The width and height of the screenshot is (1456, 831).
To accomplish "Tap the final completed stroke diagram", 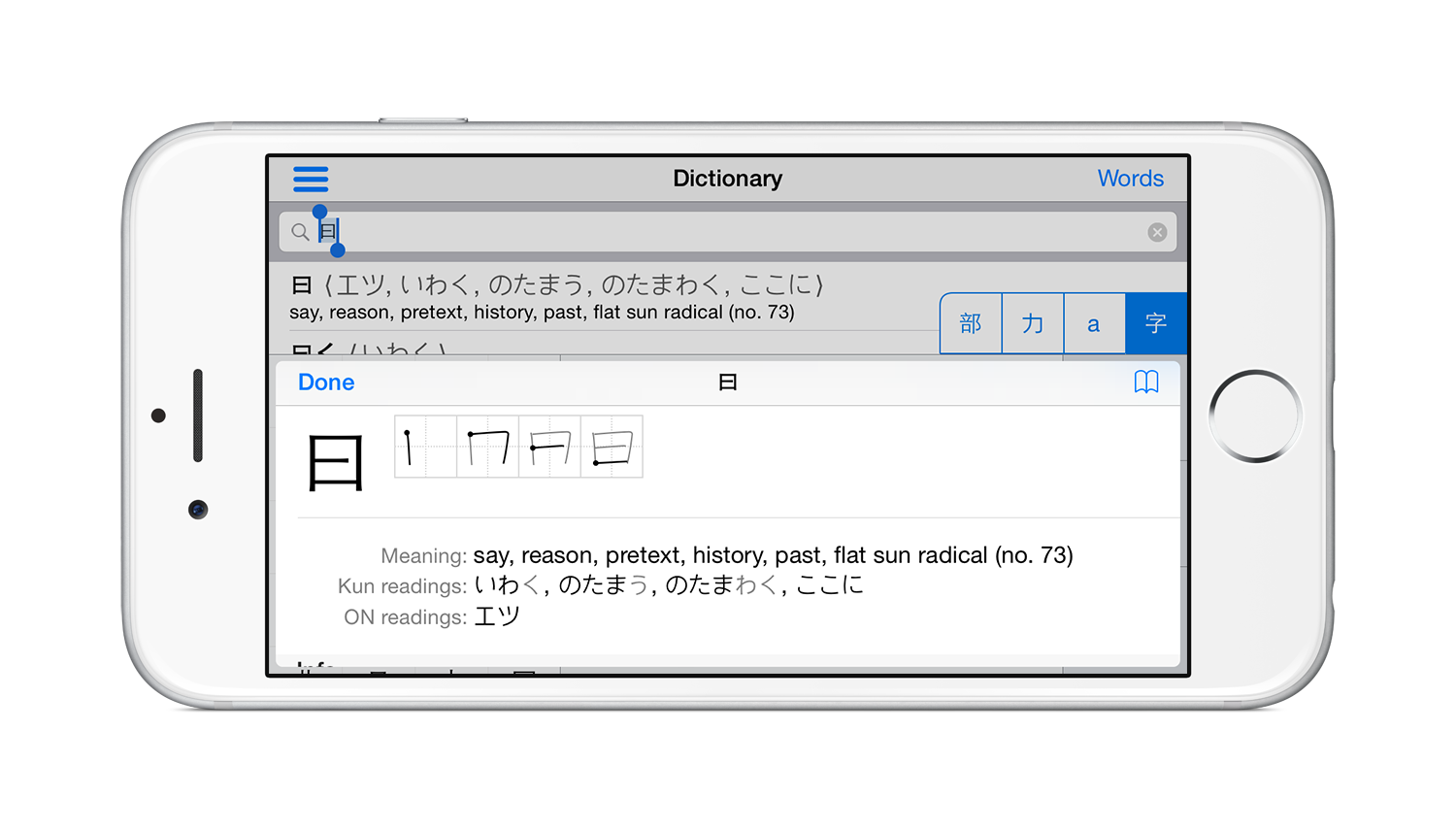I will coord(612,447).
